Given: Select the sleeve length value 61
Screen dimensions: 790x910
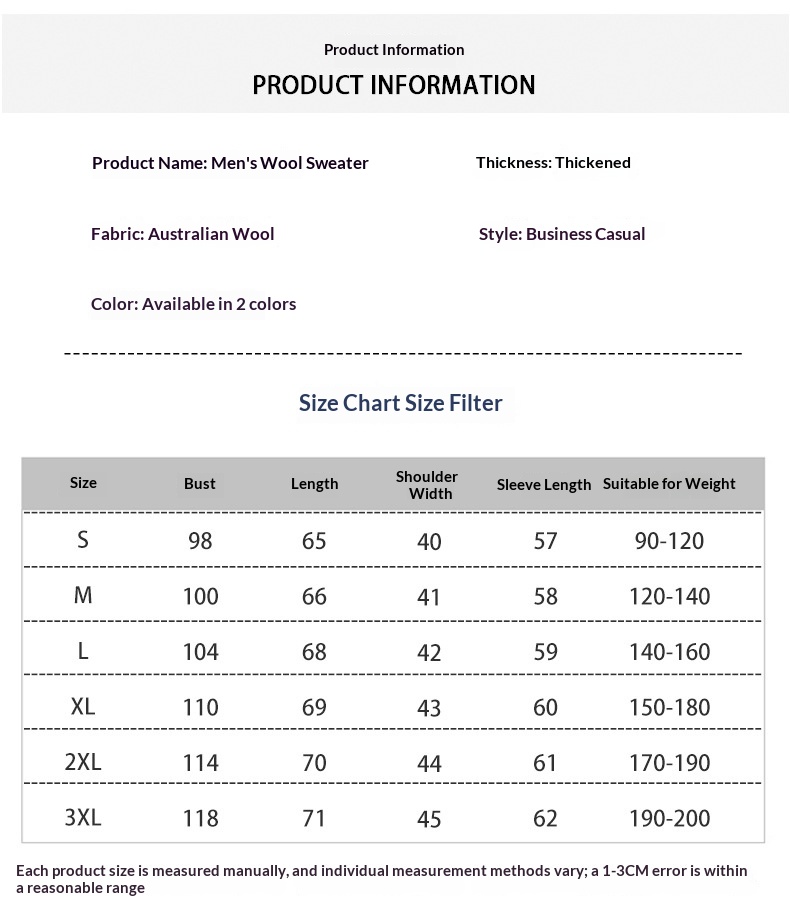Looking at the screenshot, I should tap(545, 763).
